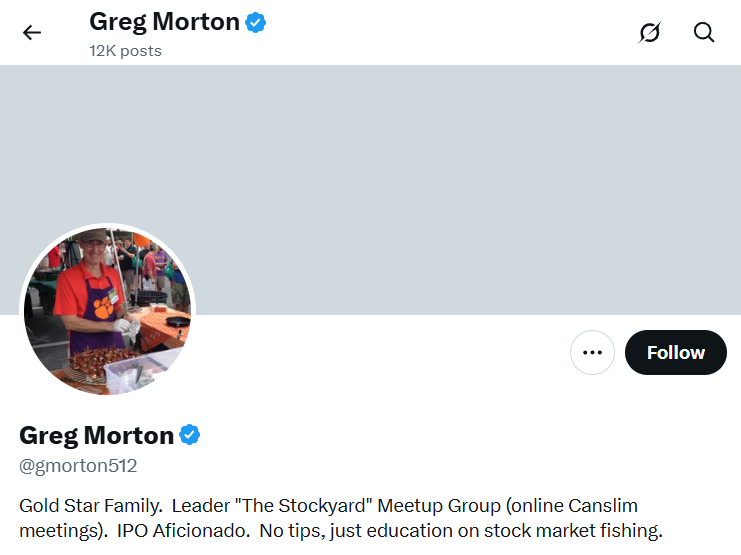
Task: Click the "Greg Morton" title in top header
Action: [x=164, y=21]
